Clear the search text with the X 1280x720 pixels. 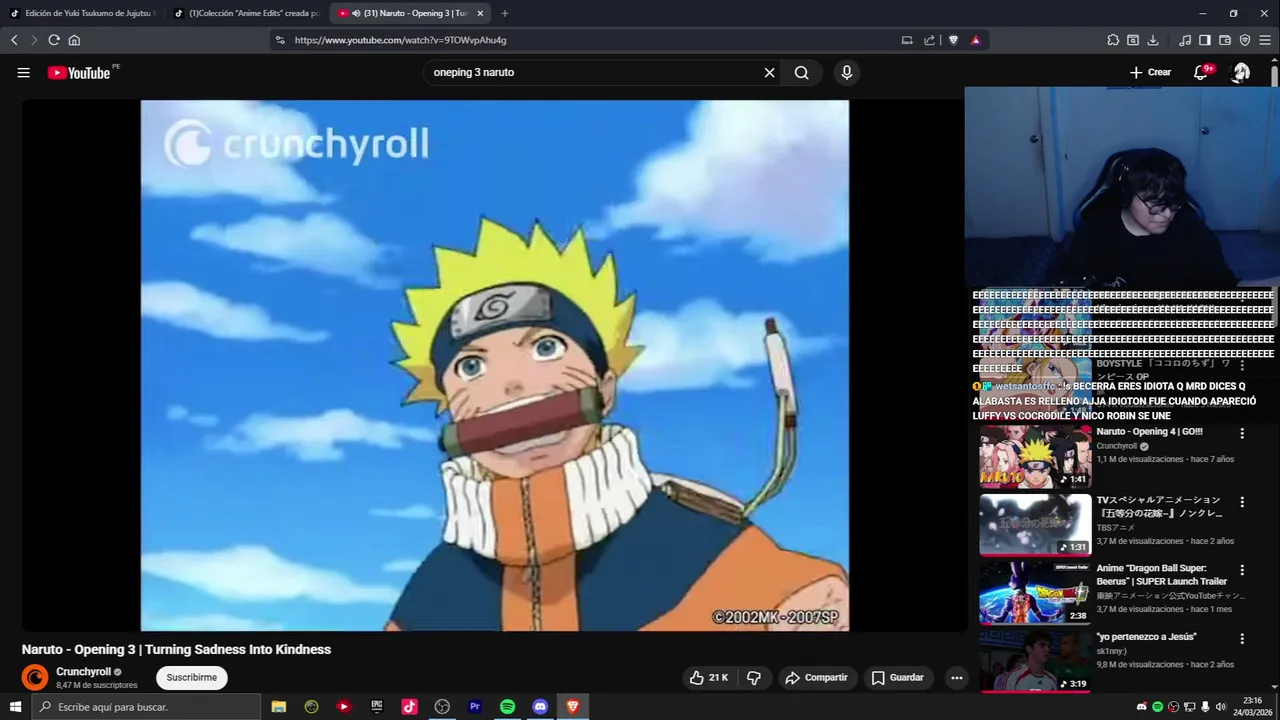769,73
